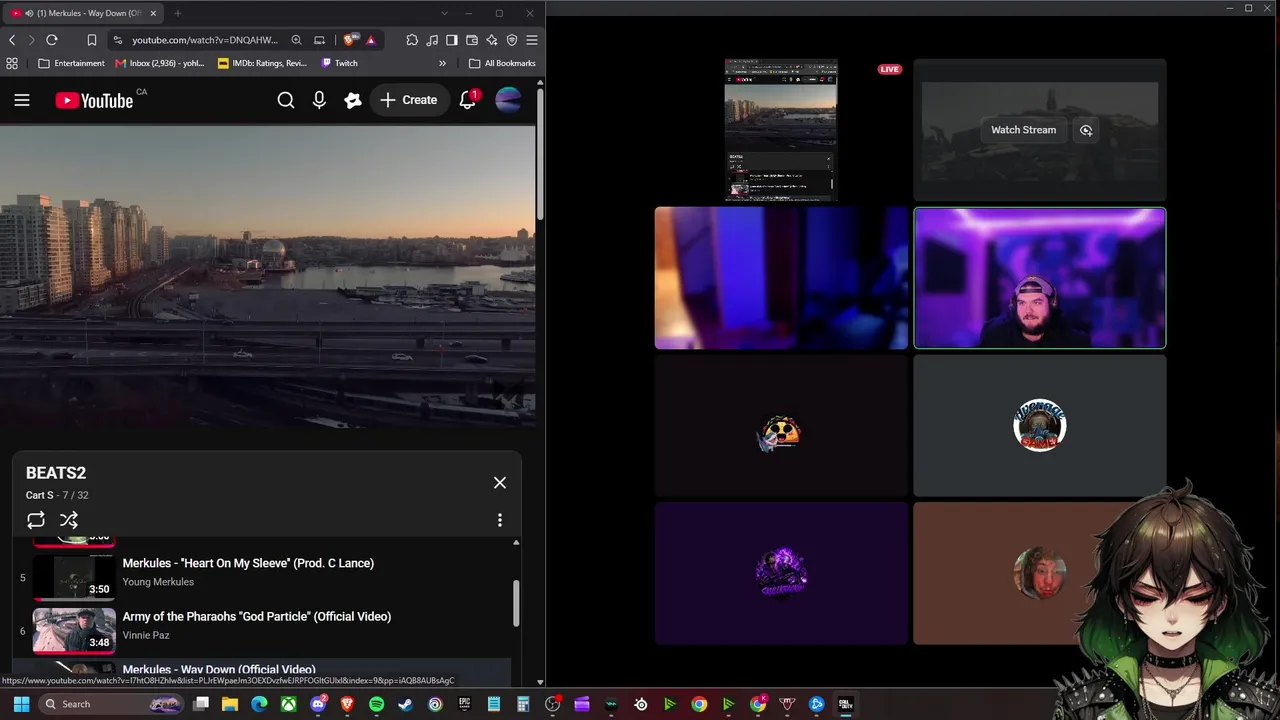Open Cart S playlist owner link
1280x720 pixels.
click(x=39, y=495)
